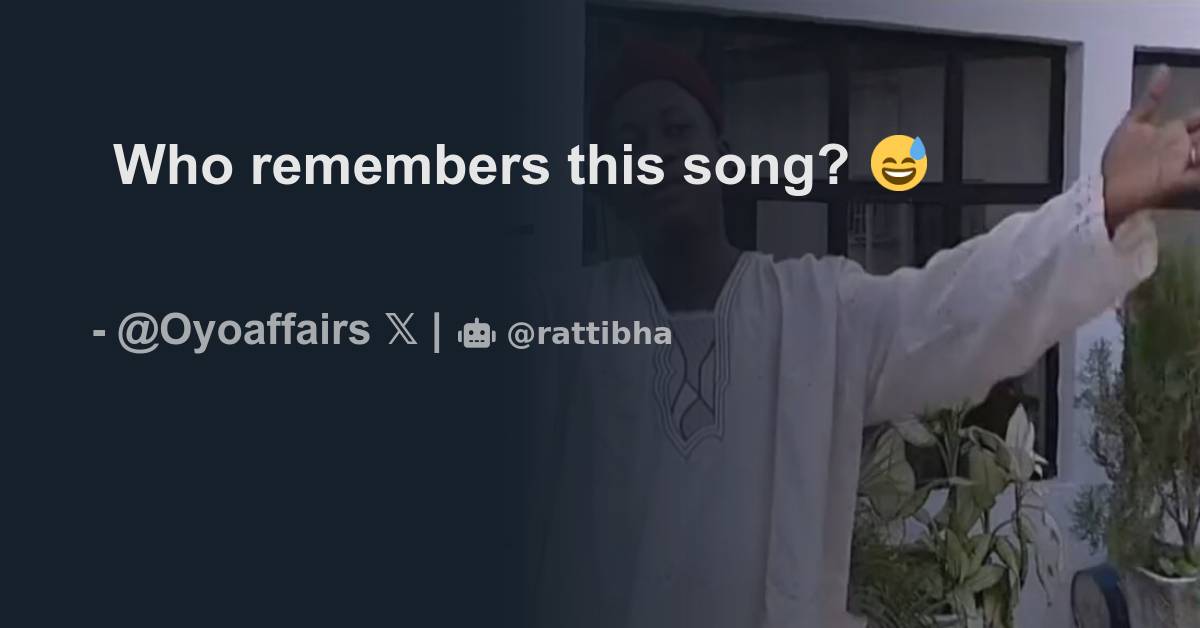The image size is (1200, 628).
Task: Click the dash before @Oyoaffairs
Action: [99, 333]
